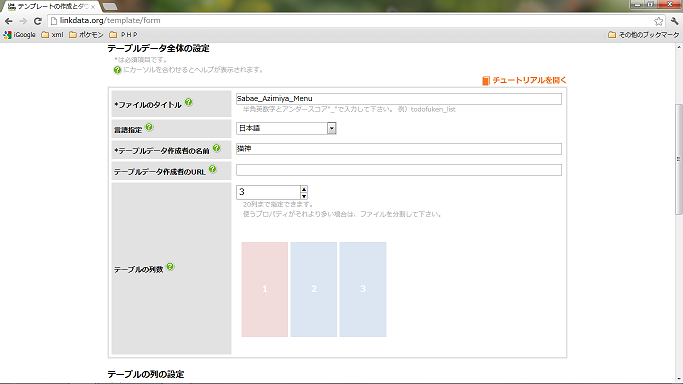Click the column count number field showing 3

coord(268,192)
